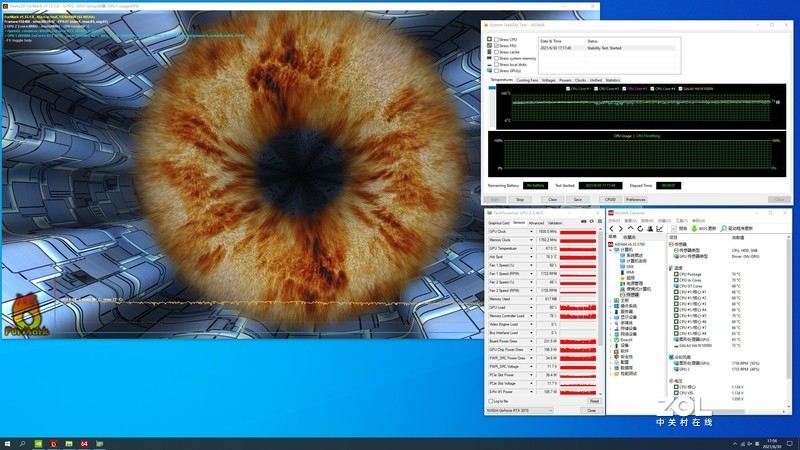Click the AIDA64 up-level arrow icon
800x450 pixels.
pyautogui.click(x=631, y=228)
